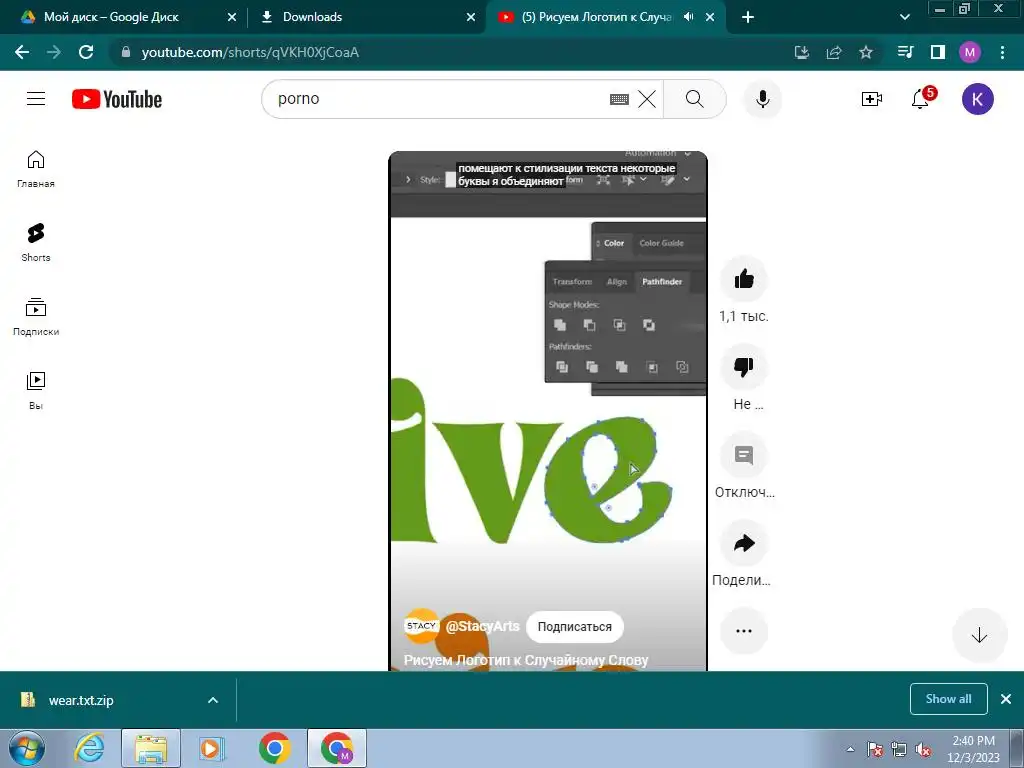
Task: Reload the page
Action: (x=86, y=52)
